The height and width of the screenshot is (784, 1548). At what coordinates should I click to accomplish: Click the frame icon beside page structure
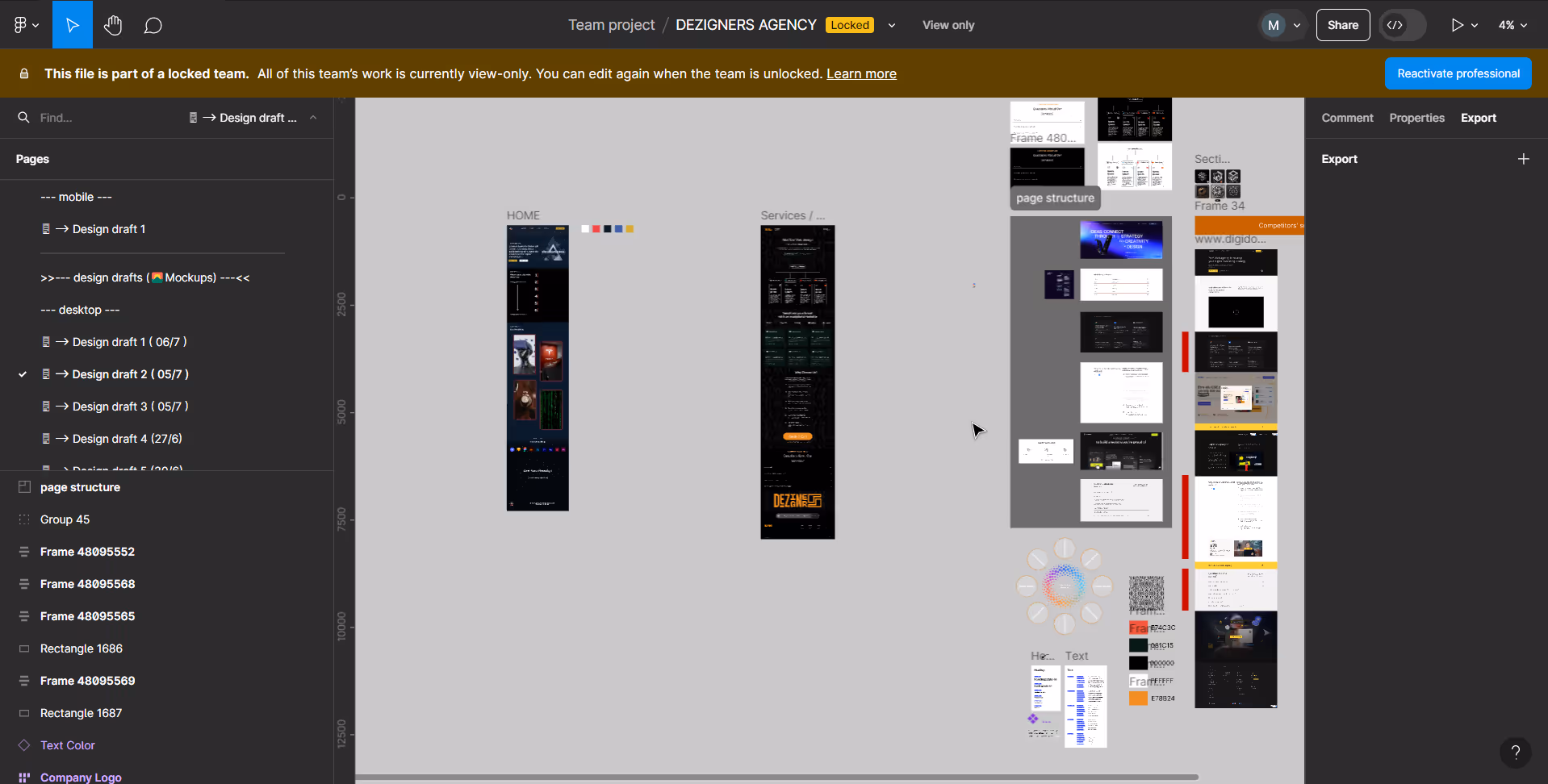(24, 487)
